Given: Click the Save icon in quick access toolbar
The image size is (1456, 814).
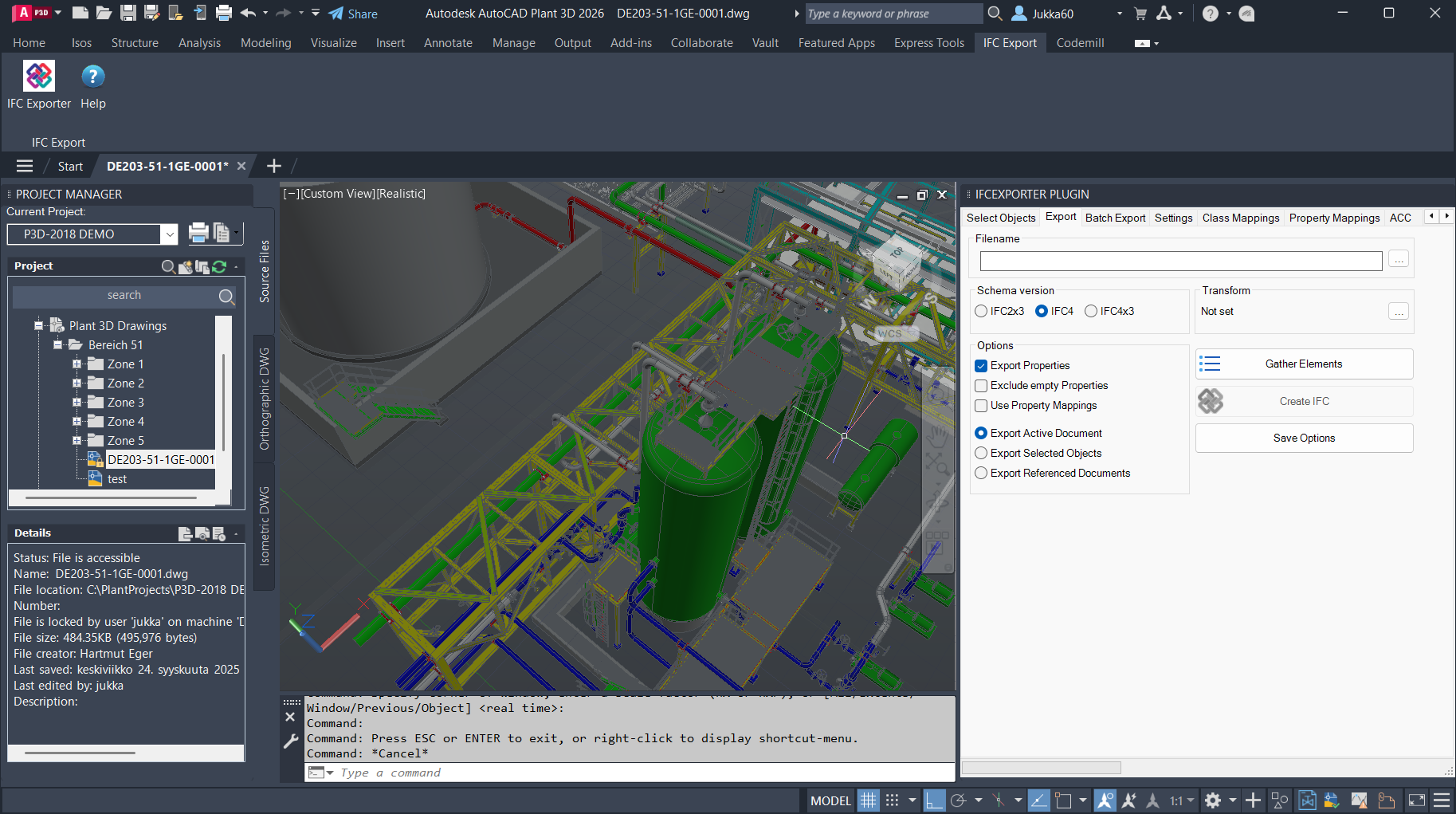Looking at the screenshot, I should tap(128, 13).
